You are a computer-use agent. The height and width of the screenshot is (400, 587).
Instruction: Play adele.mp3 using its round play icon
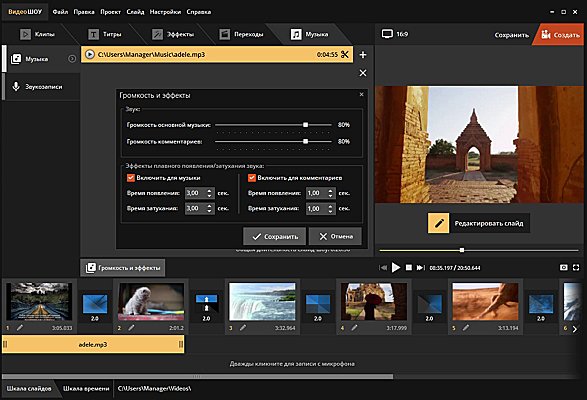click(89, 54)
